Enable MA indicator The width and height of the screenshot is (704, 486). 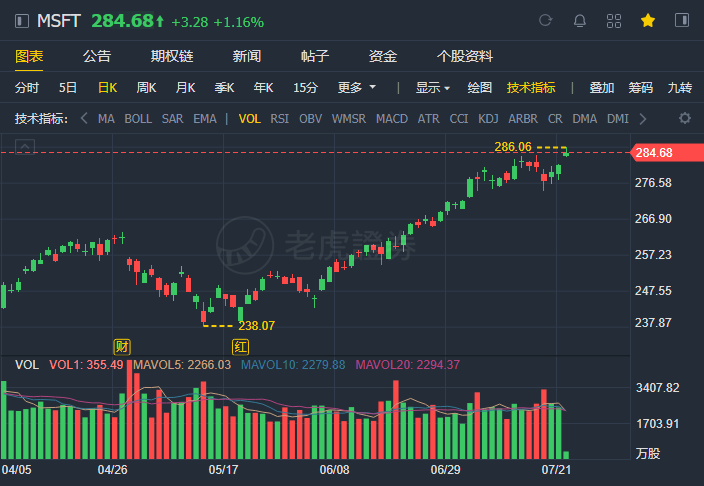pyautogui.click(x=106, y=119)
